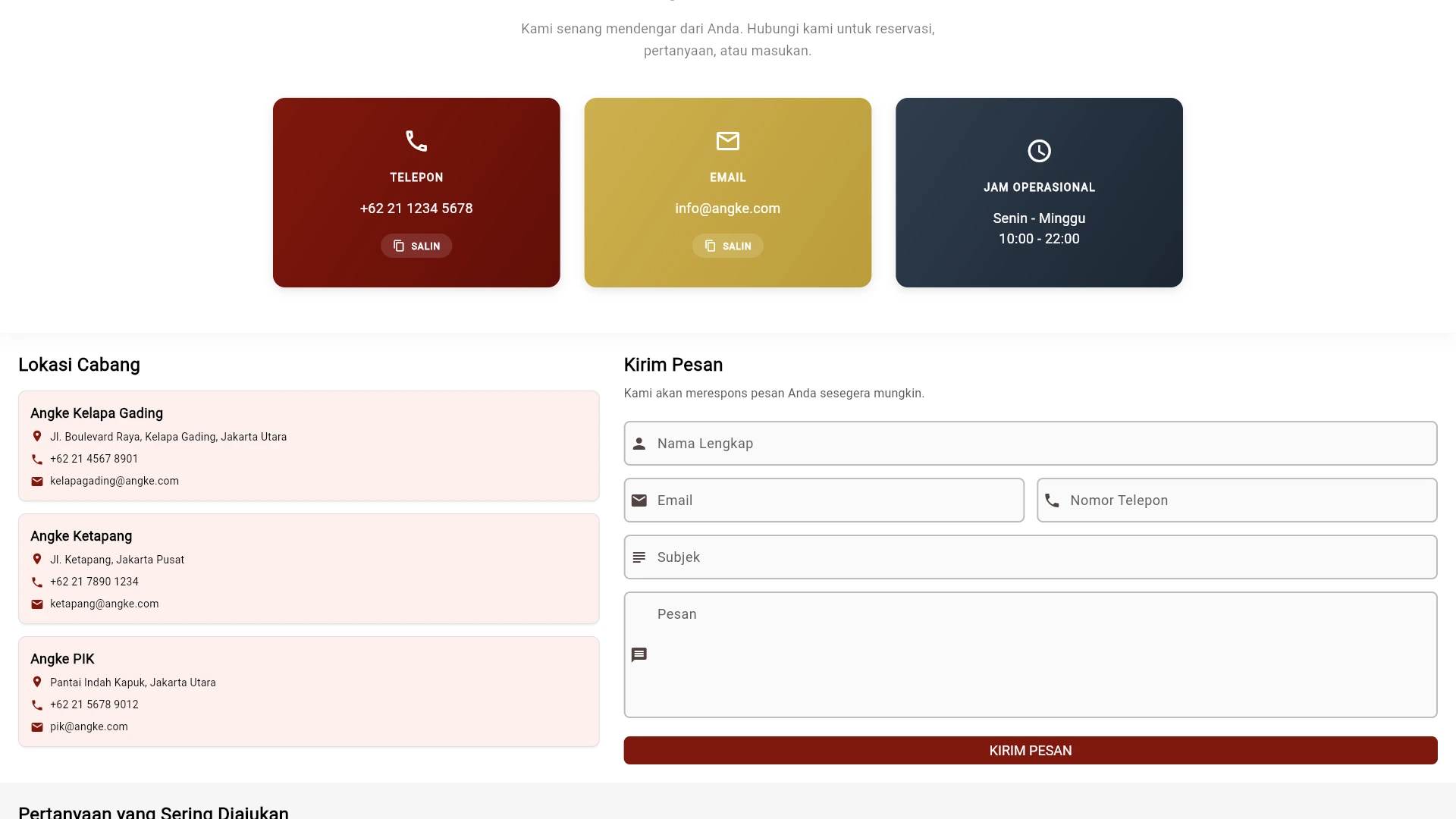Focus the Nomor Telepon input field
The image size is (1456, 819).
point(1247,500)
